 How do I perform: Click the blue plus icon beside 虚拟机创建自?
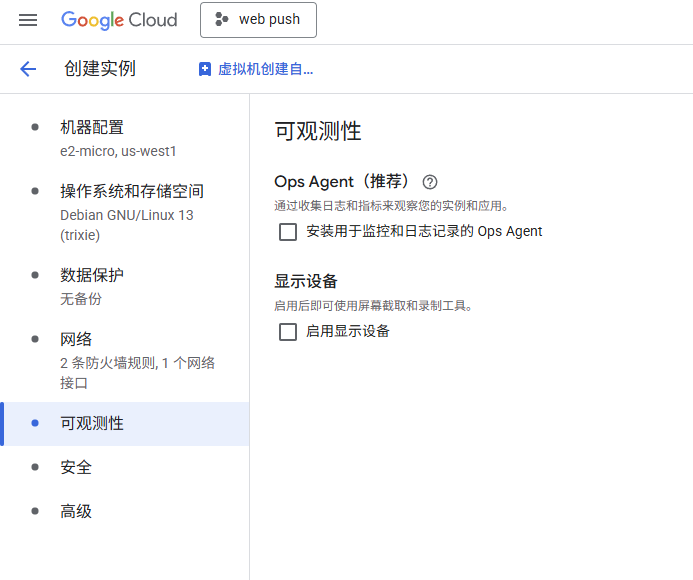point(205,69)
